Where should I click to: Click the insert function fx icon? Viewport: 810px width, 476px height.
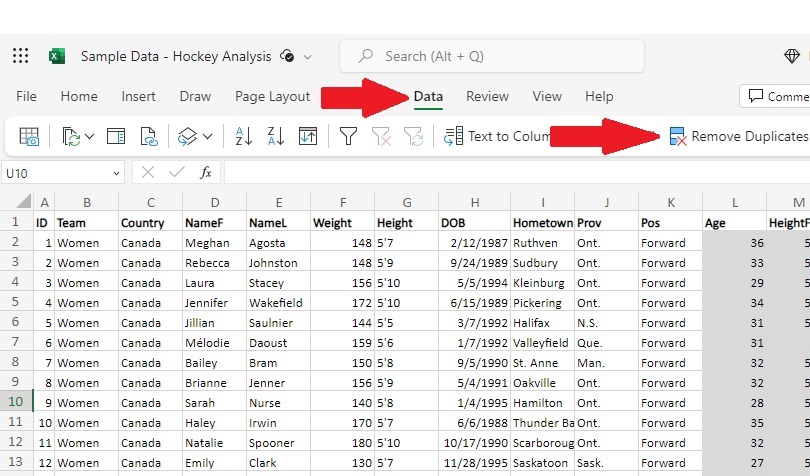[x=206, y=173]
